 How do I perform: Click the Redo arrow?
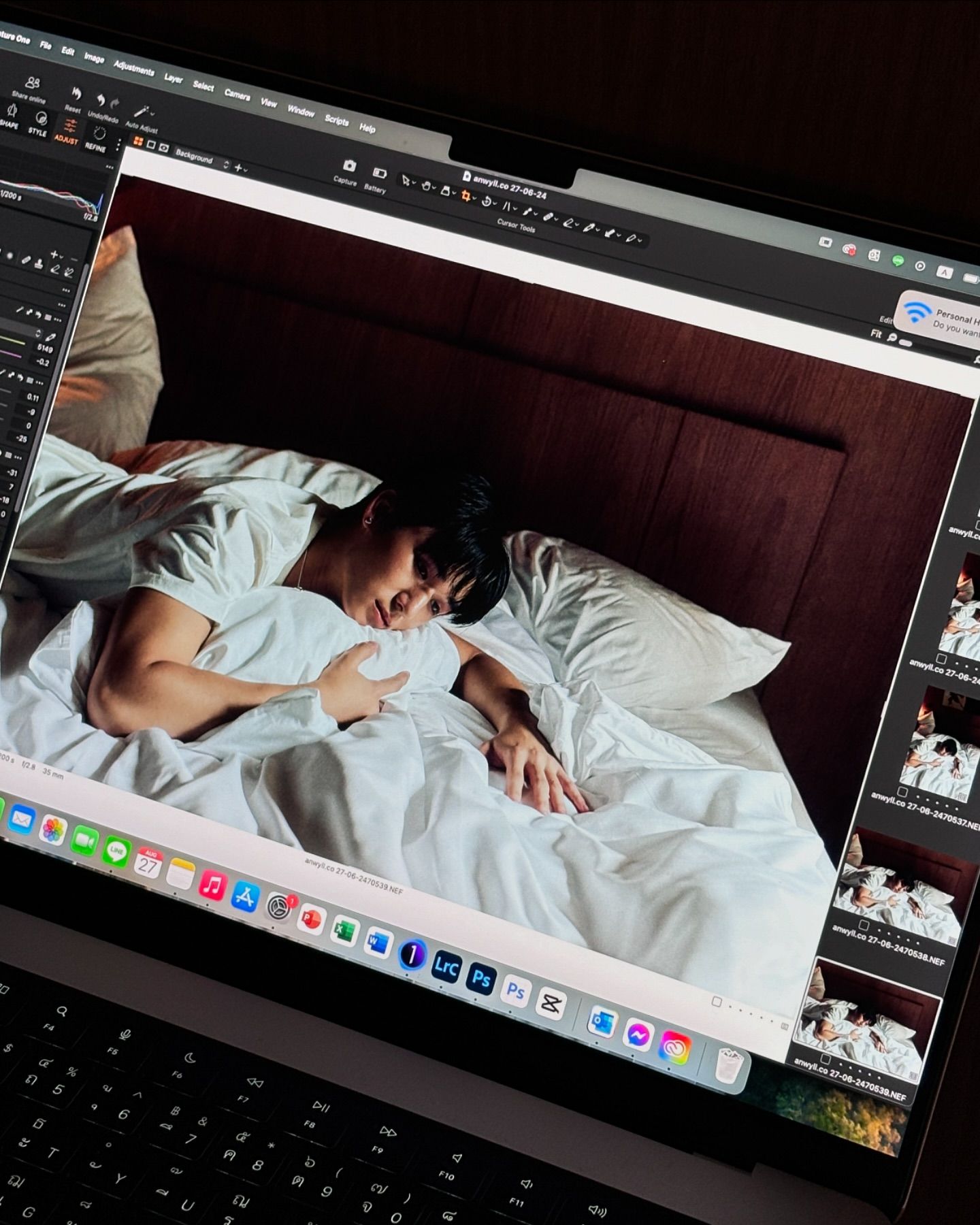pyautogui.click(x=115, y=104)
